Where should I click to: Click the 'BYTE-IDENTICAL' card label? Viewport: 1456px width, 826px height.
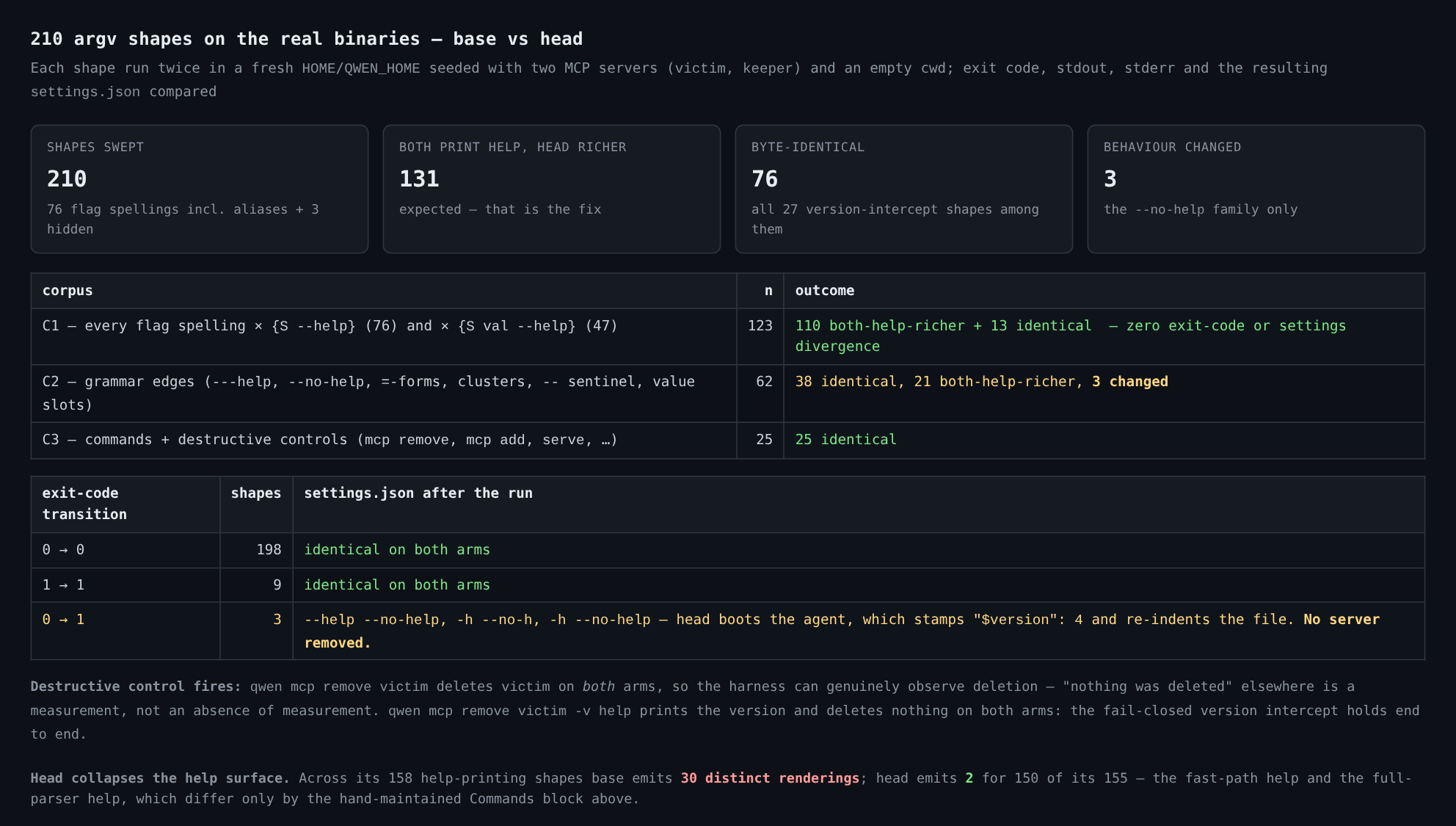click(808, 147)
